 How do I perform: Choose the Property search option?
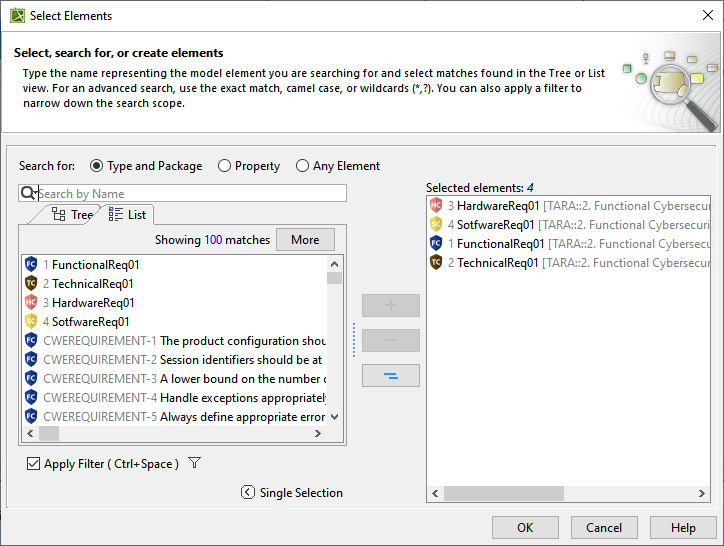[225, 166]
